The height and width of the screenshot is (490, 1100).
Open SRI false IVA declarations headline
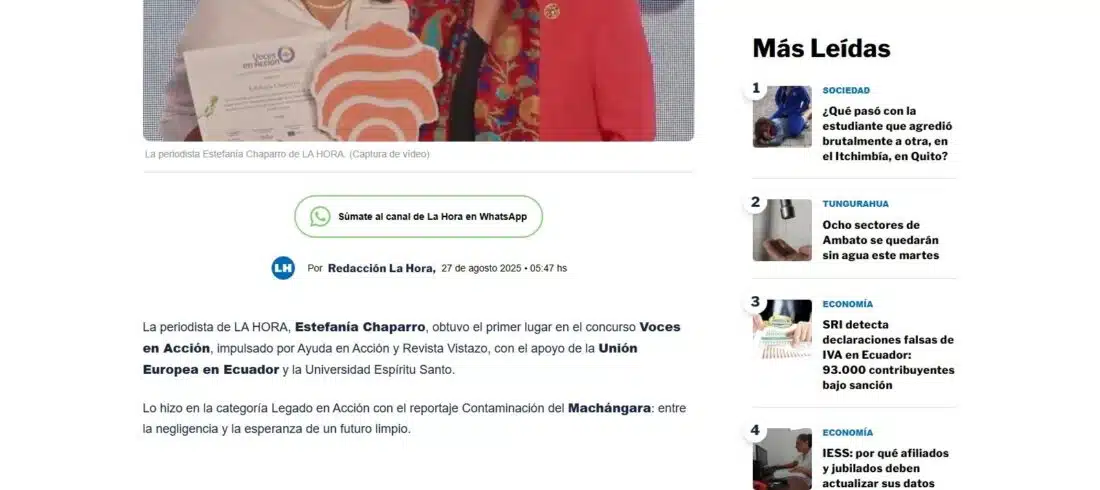click(888, 355)
